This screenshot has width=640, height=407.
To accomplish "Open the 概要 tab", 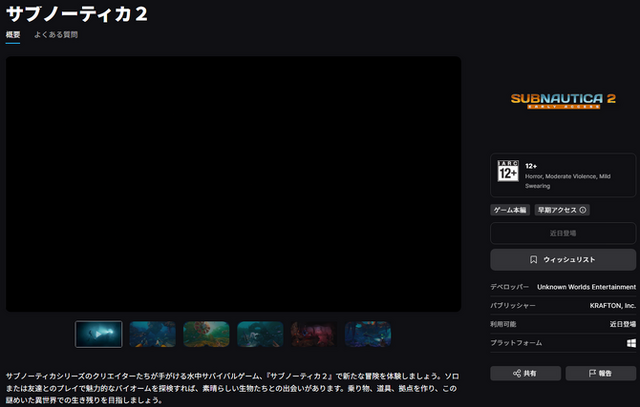I will tap(13, 35).
